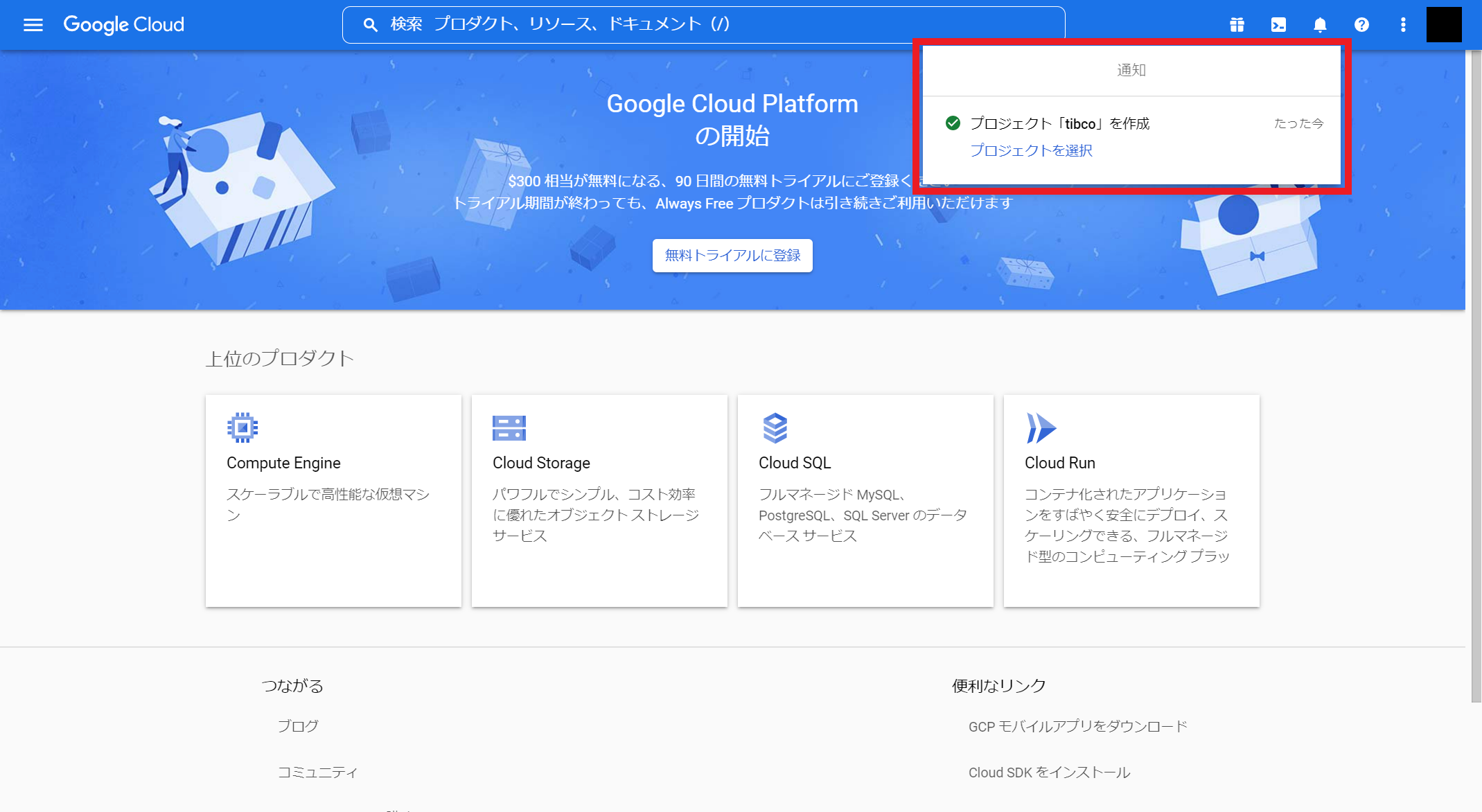This screenshot has height=812, width=1482.
Task: Click the Compute Engine chip icon
Action: tap(242, 427)
